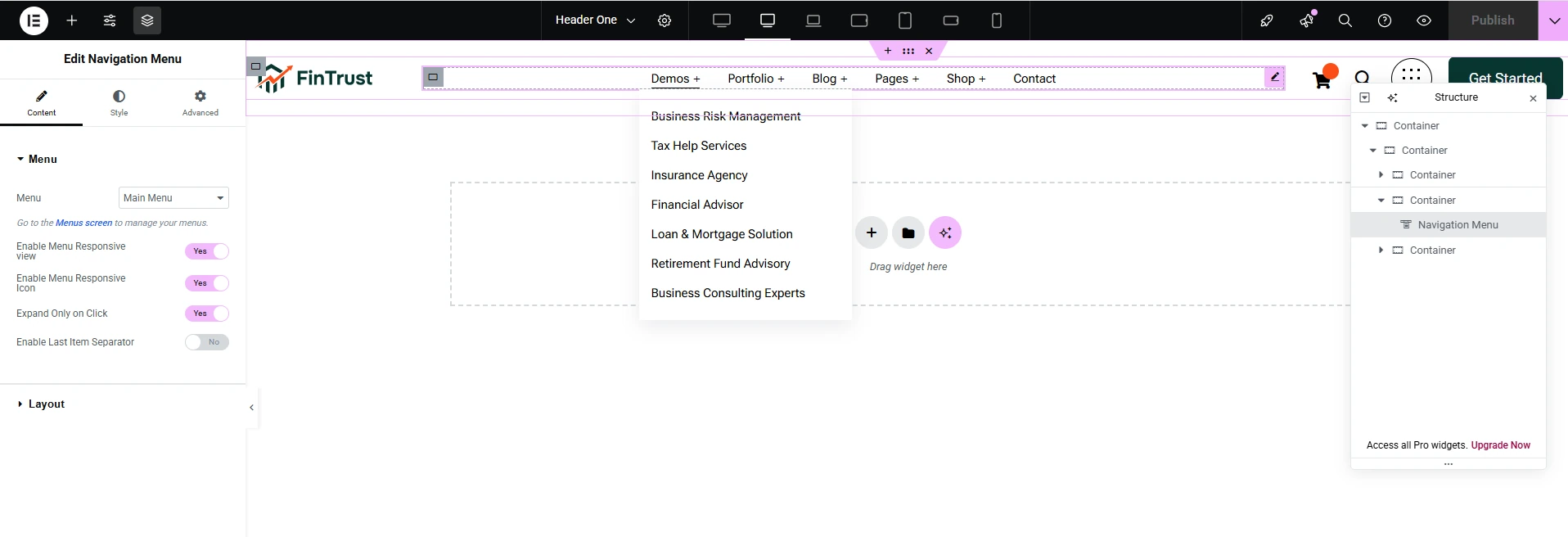Open the Add Element plus panel

pos(72,20)
